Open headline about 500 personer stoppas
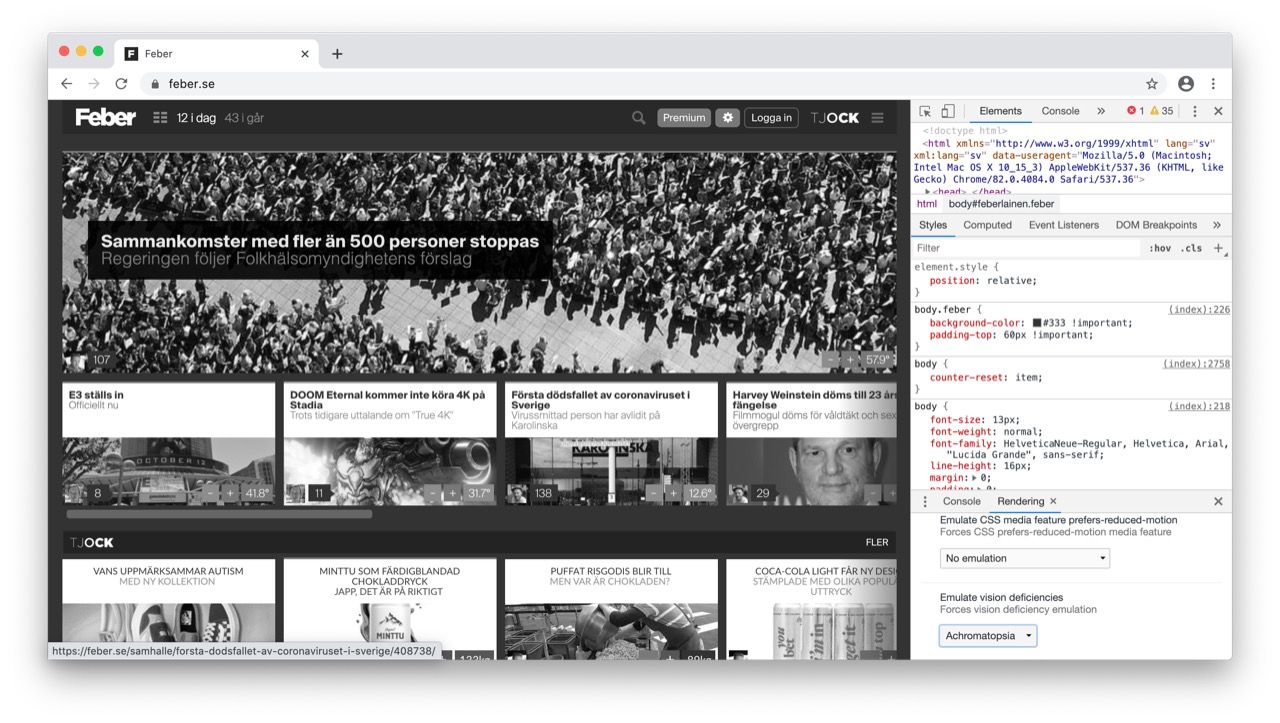The height and width of the screenshot is (723, 1280). pos(320,241)
